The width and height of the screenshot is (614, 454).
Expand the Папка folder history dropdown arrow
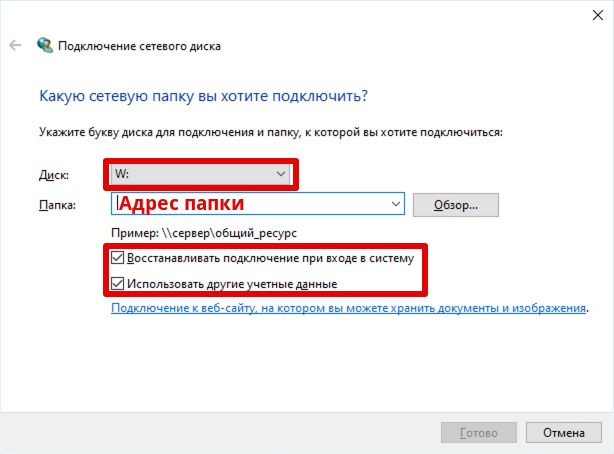click(397, 204)
